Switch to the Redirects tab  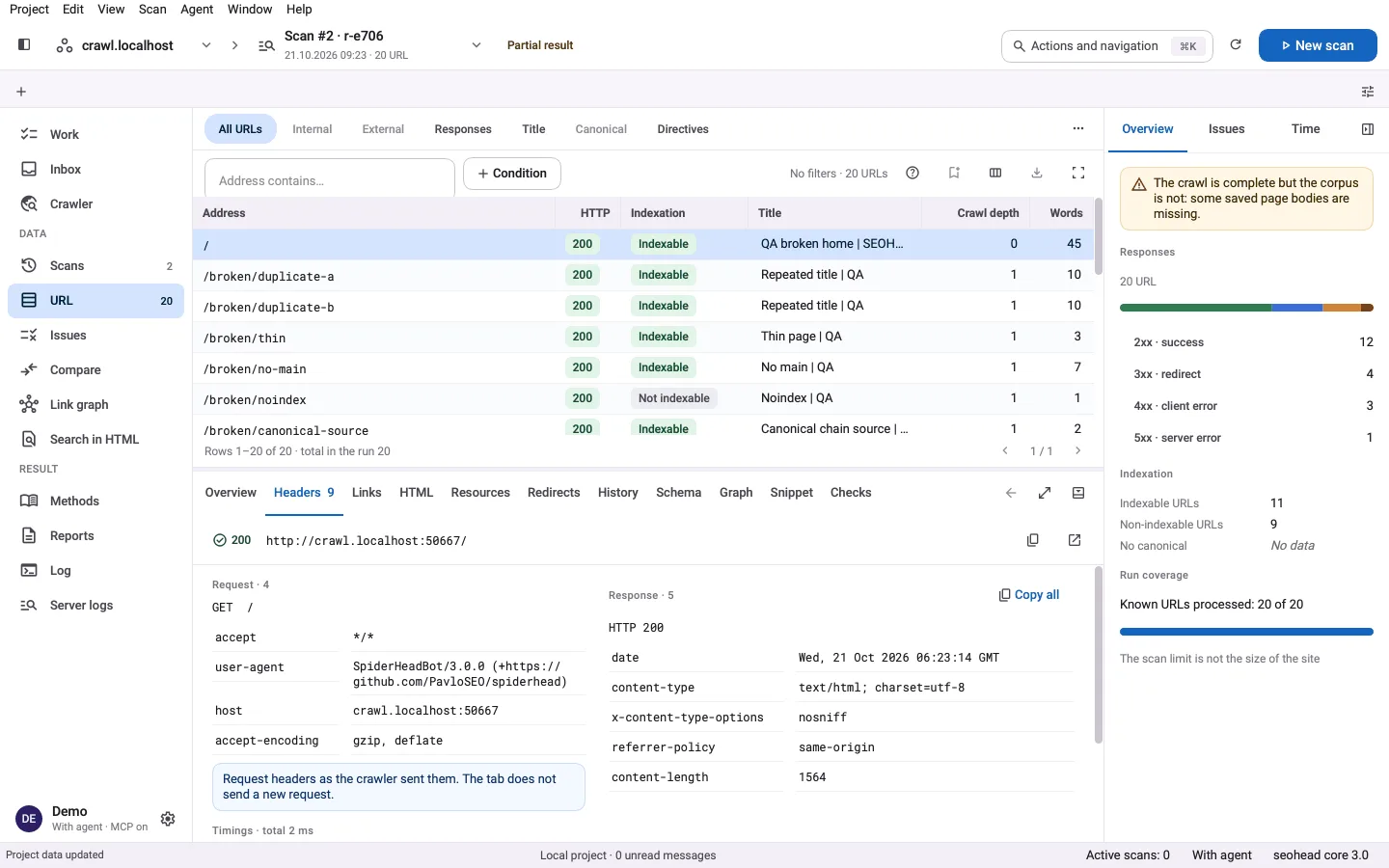click(554, 492)
